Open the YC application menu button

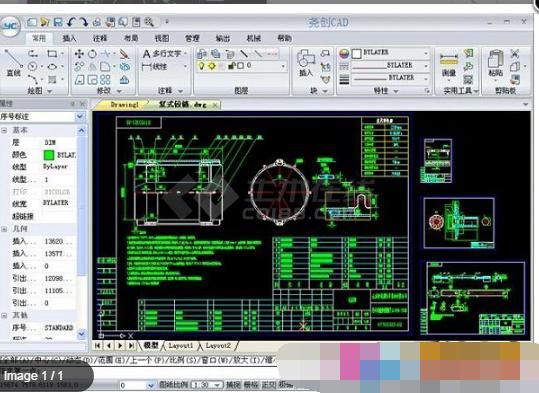tap(10, 26)
